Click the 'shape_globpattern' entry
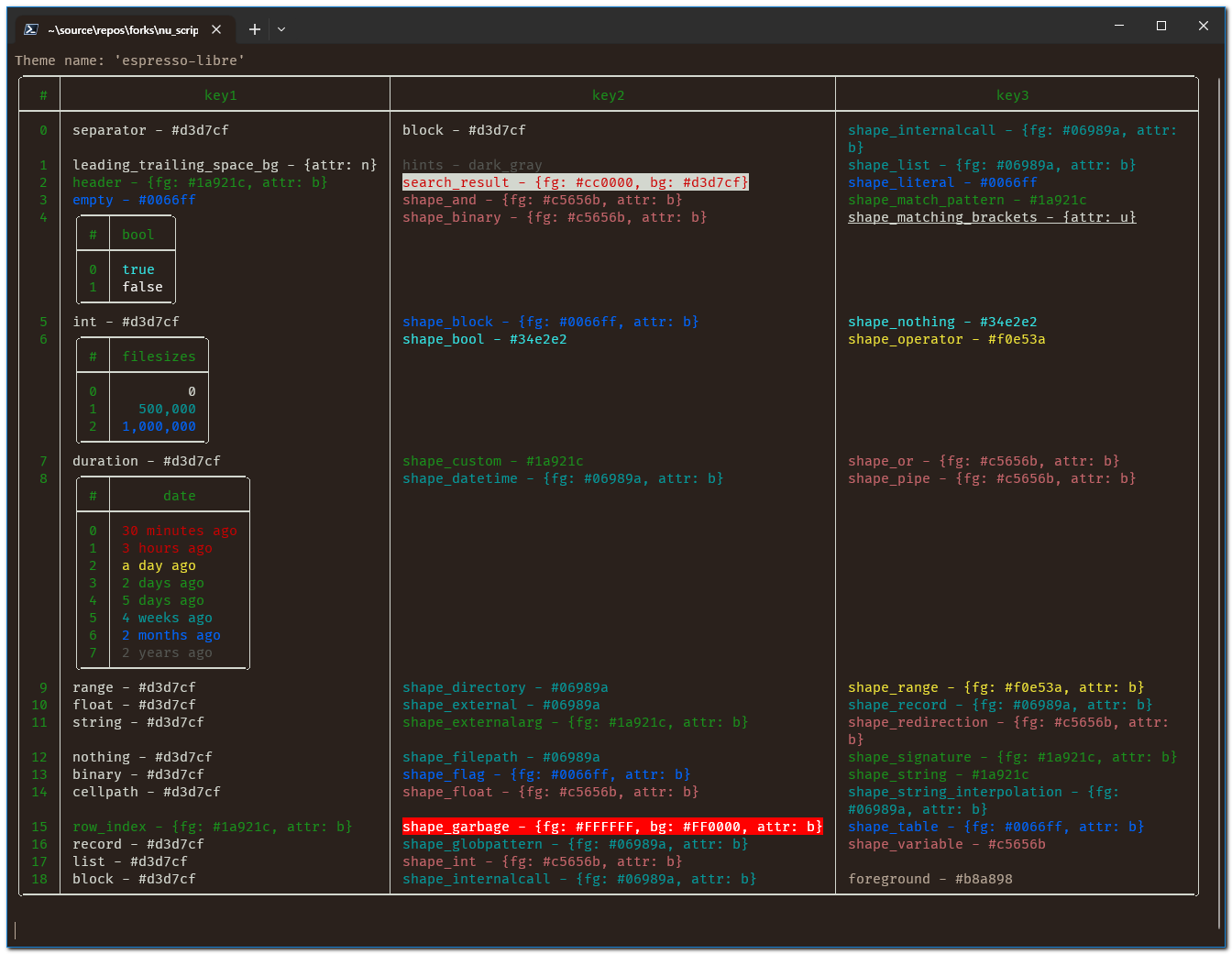 click(x=576, y=844)
